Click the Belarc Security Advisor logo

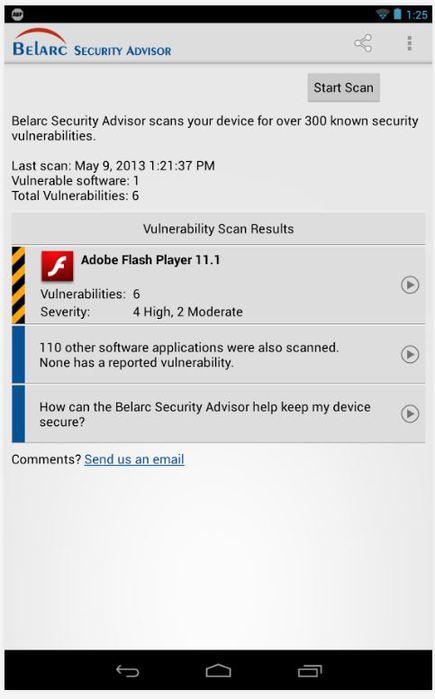[x=92, y=43]
